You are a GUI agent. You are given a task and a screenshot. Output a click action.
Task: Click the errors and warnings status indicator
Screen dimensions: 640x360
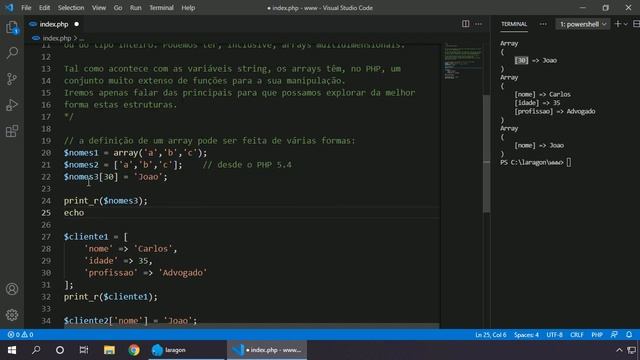coord(20,335)
